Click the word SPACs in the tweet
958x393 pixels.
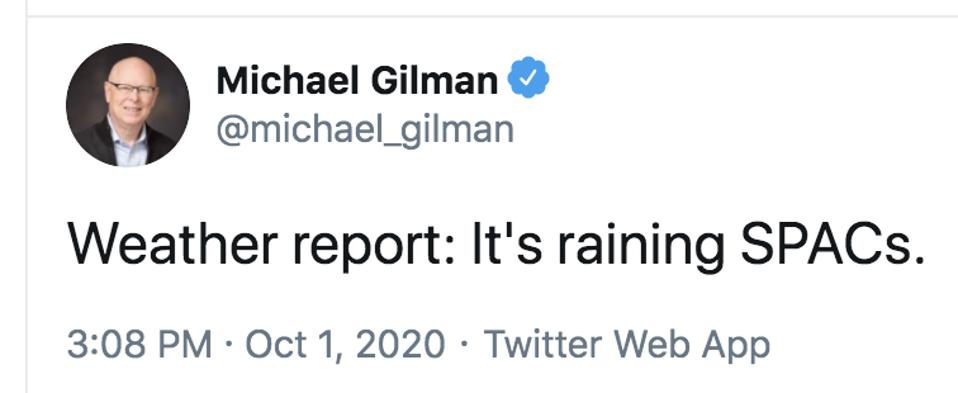click(x=833, y=243)
